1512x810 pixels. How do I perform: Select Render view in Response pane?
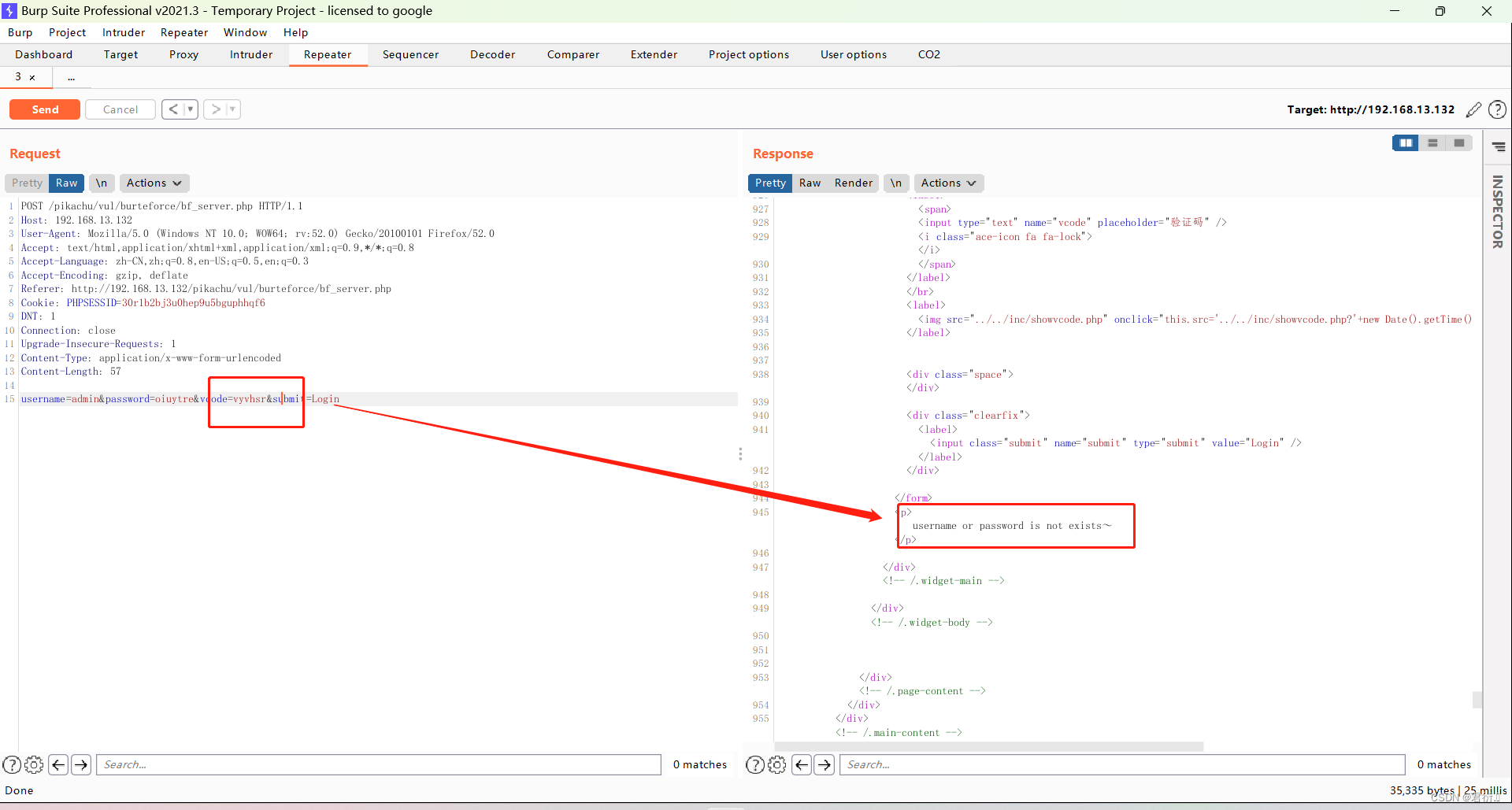tap(854, 183)
